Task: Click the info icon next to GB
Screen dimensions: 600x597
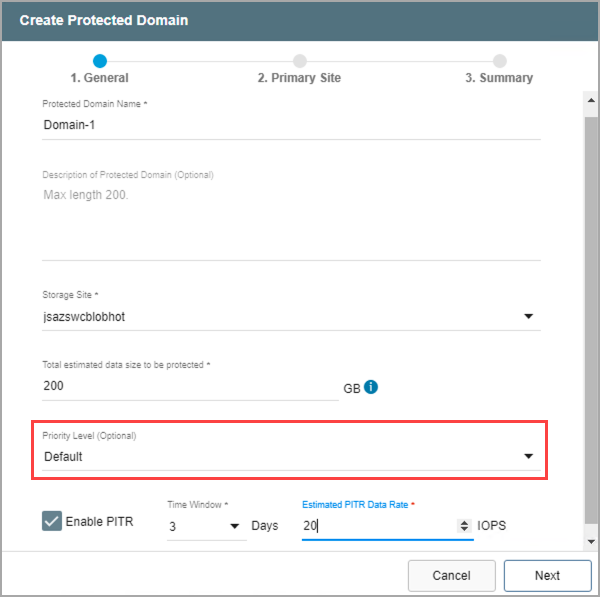Action: click(371, 387)
